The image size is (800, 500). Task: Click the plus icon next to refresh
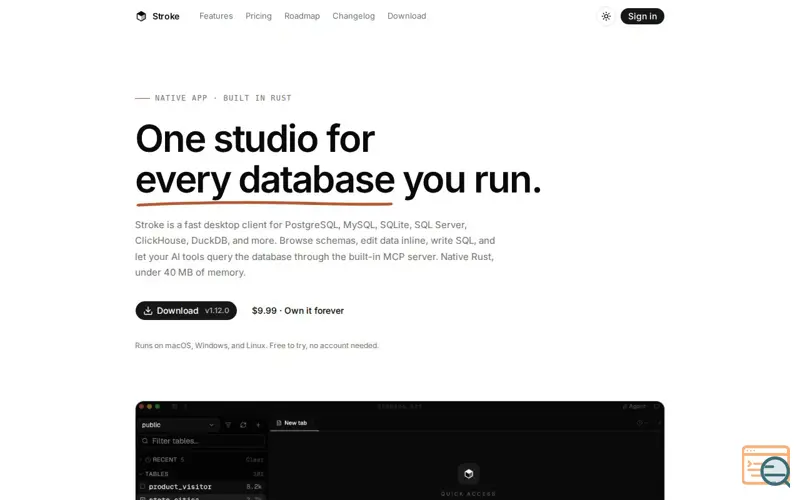click(258, 425)
